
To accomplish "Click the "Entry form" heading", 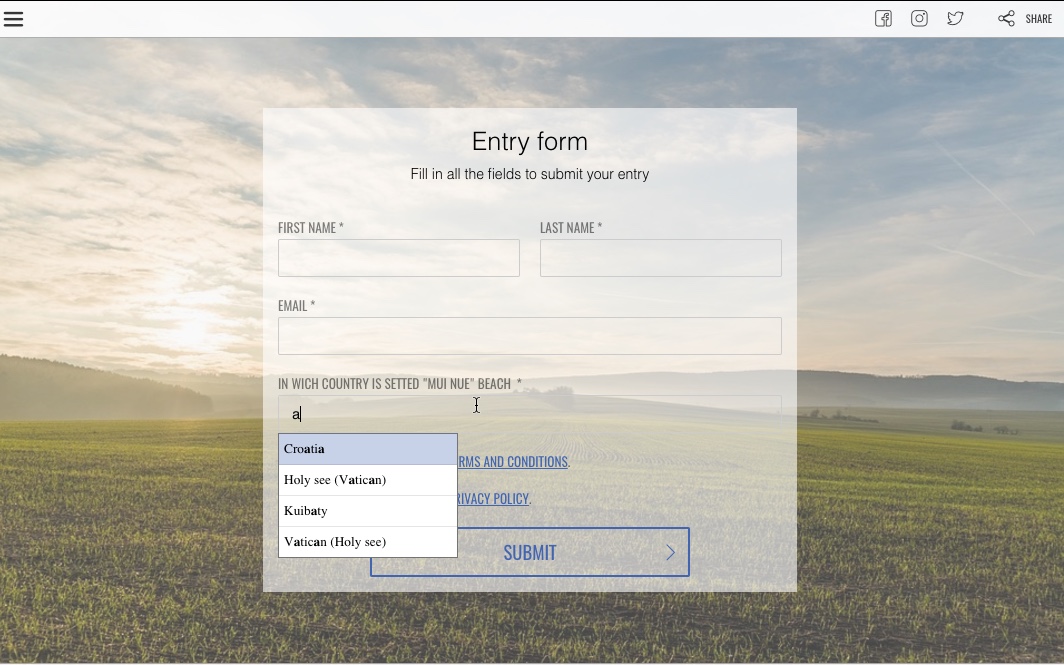I will click(x=529, y=142).
